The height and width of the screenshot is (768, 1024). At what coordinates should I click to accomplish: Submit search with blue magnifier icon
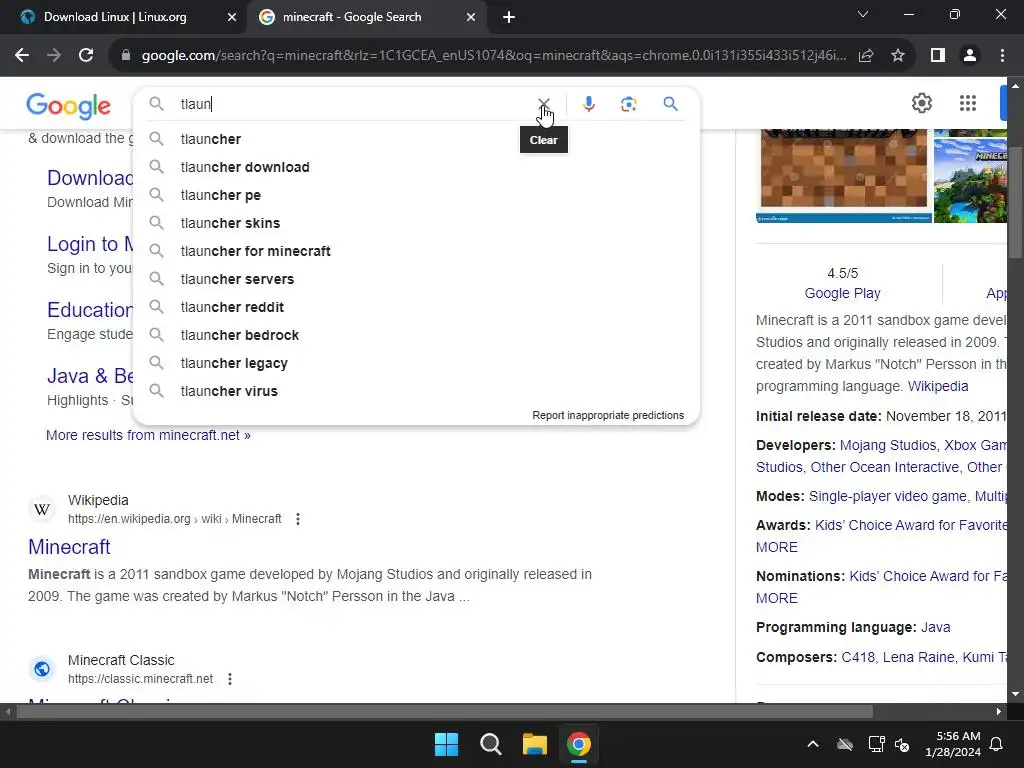coord(670,104)
